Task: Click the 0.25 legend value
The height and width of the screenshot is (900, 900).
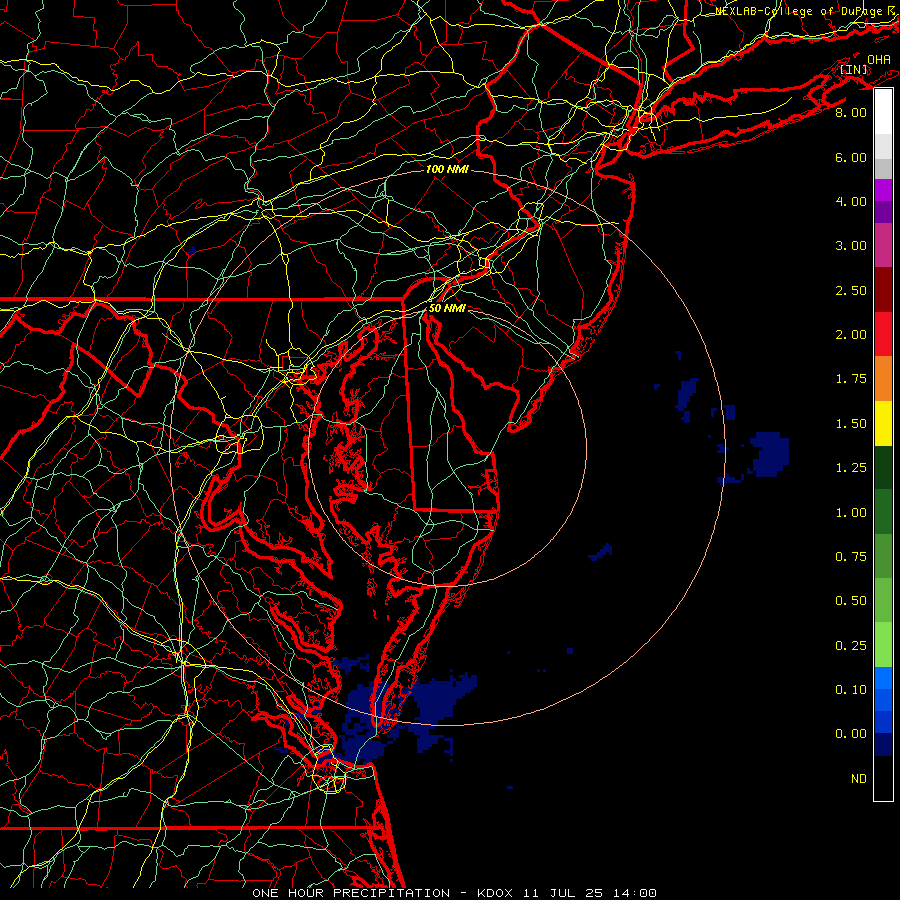Action: pyautogui.click(x=851, y=646)
